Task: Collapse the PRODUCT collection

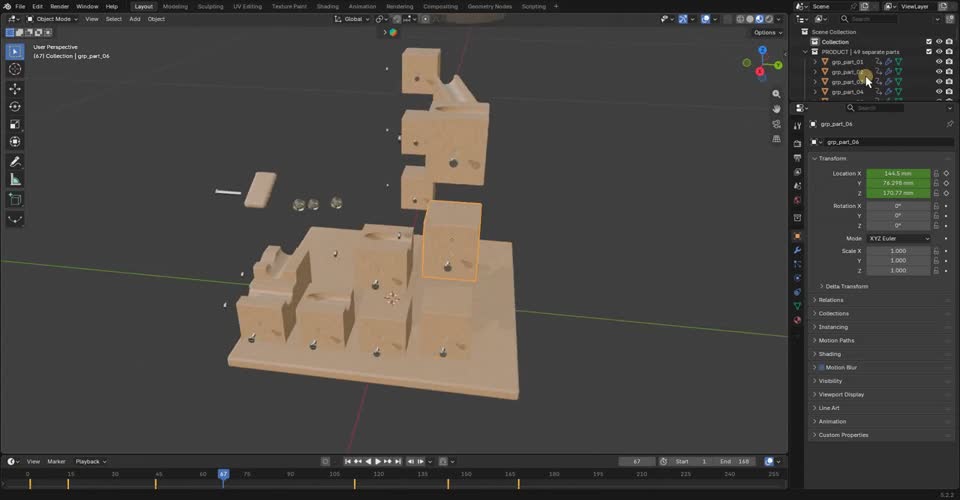Action: [x=805, y=52]
